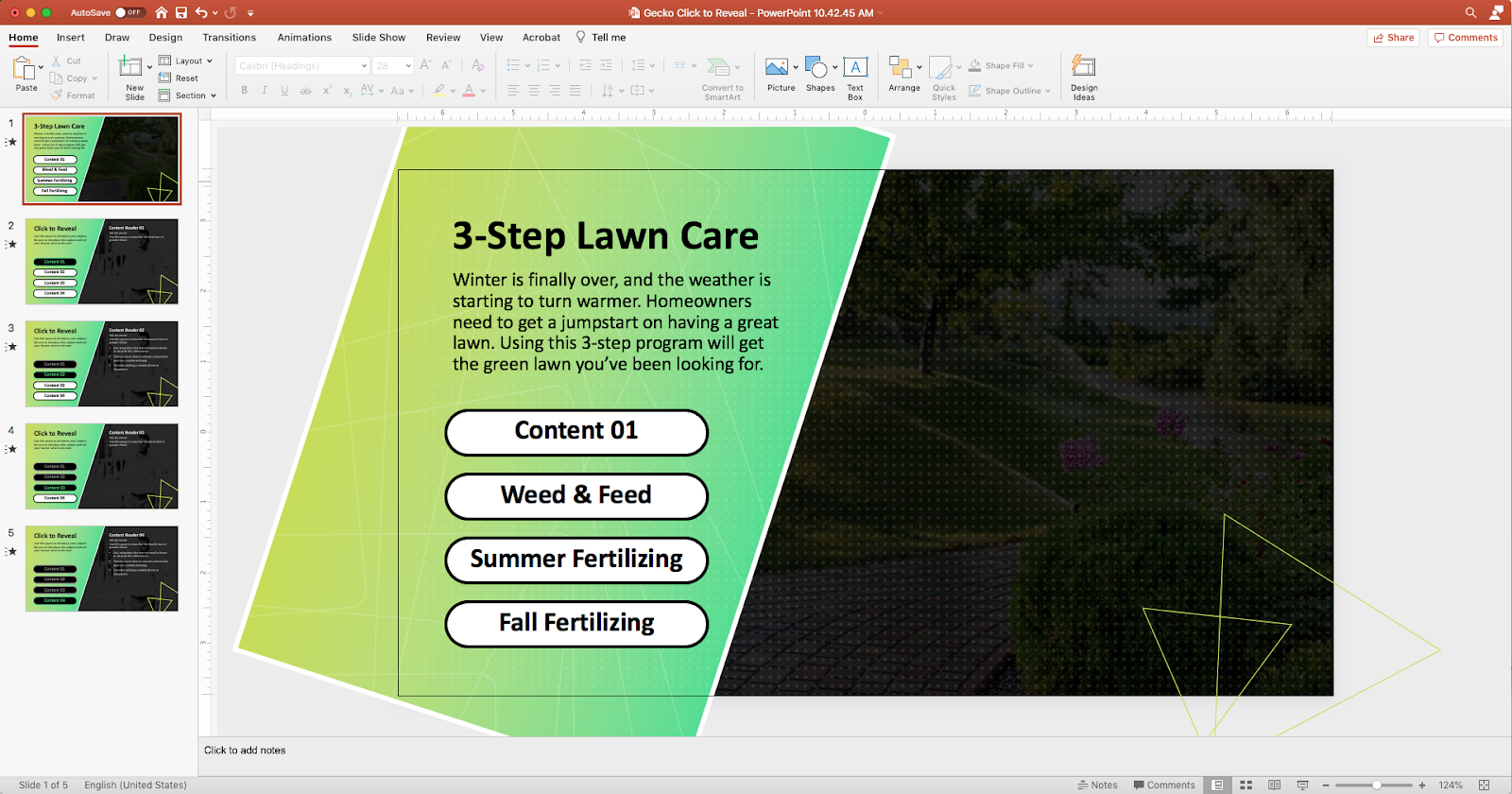Viewport: 1512px width, 794px height.
Task: Click the Clear Formatting icon
Action: (478, 65)
